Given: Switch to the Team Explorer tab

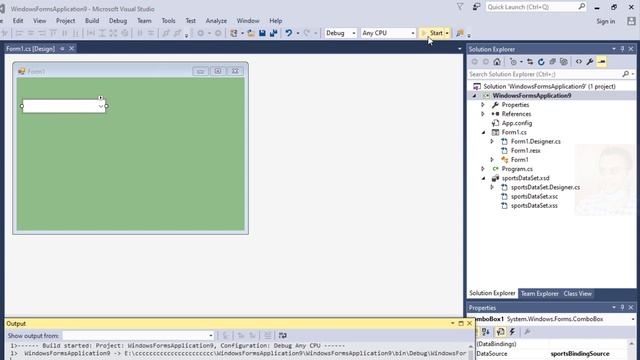Looking at the screenshot, I should (539, 293).
